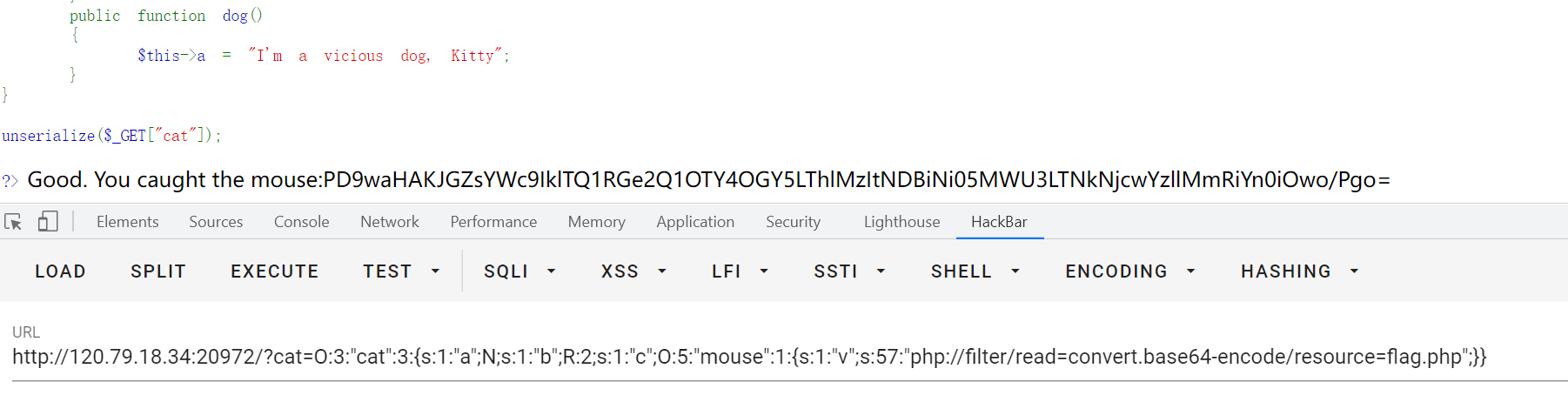Click the inspect element picker icon
This screenshot has height=402, width=1568.
pyautogui.click(x=13, y=222)
